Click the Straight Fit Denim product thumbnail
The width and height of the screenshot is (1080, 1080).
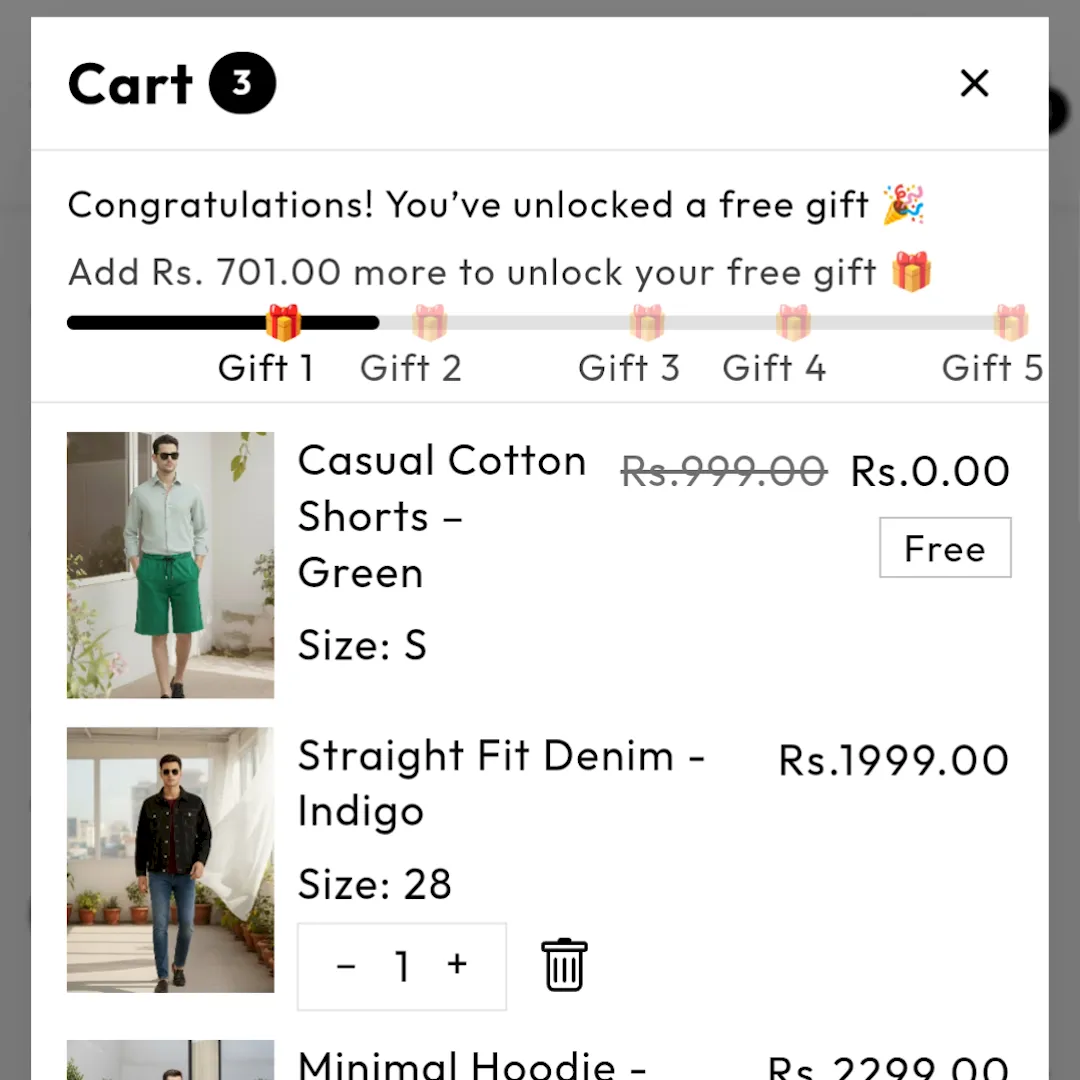(x=170, y=860)
